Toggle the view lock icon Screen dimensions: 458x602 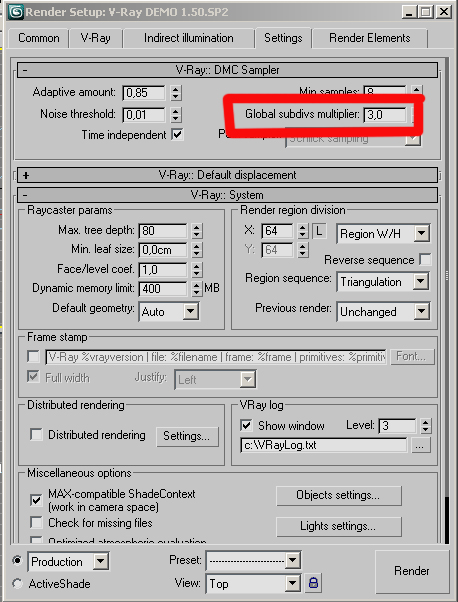click(x=313, y=584)
